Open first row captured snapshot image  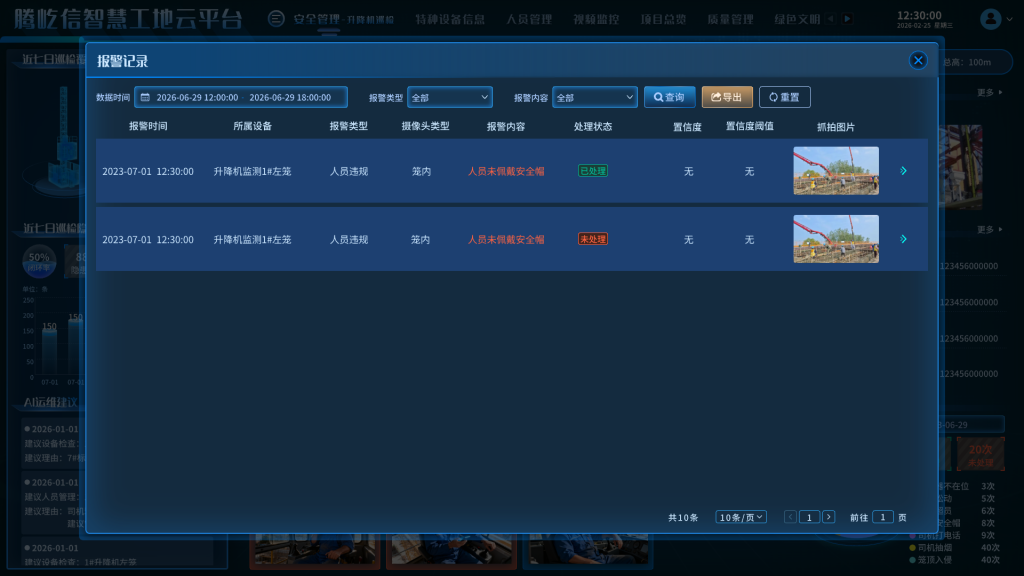coord(836,171)
